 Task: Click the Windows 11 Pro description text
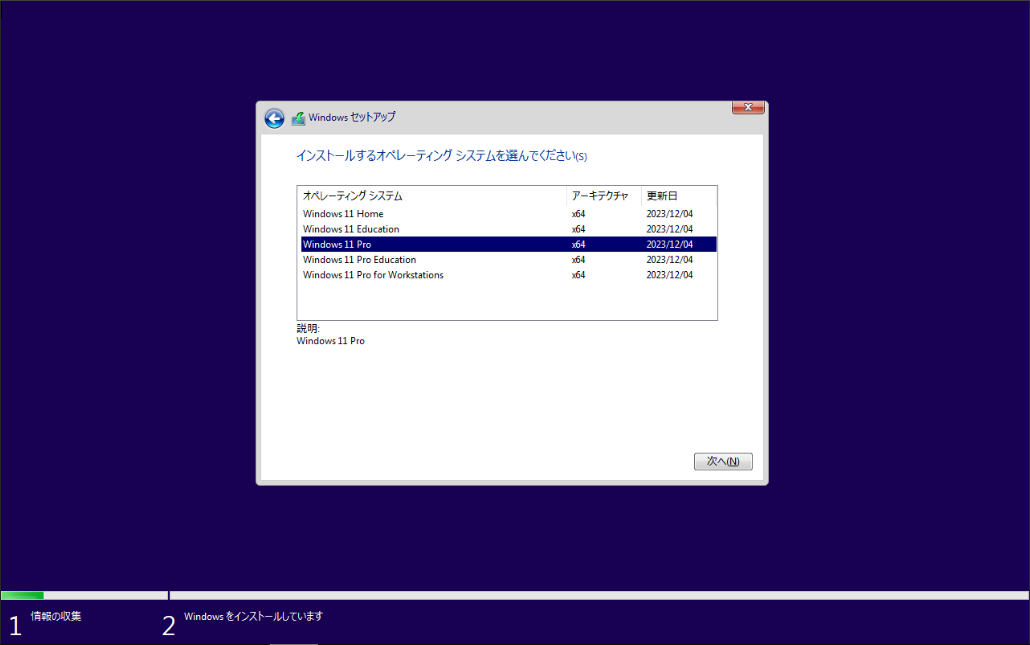(x=330, y=340)
